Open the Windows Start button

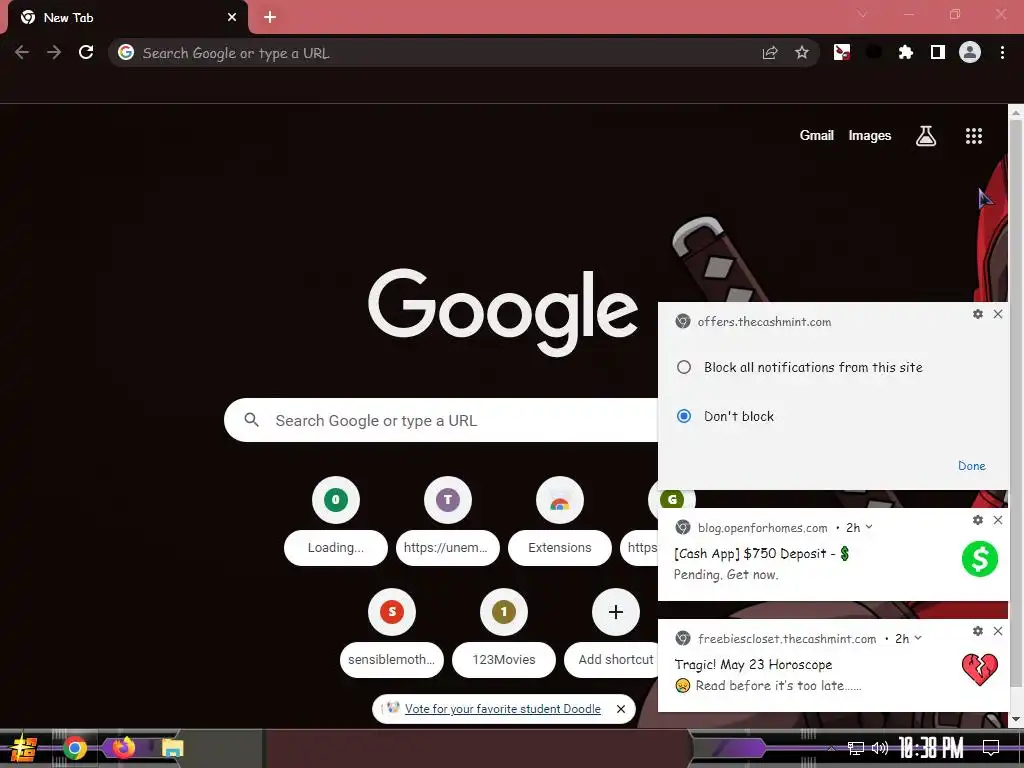pyautogui.click(x=24, y=748)
